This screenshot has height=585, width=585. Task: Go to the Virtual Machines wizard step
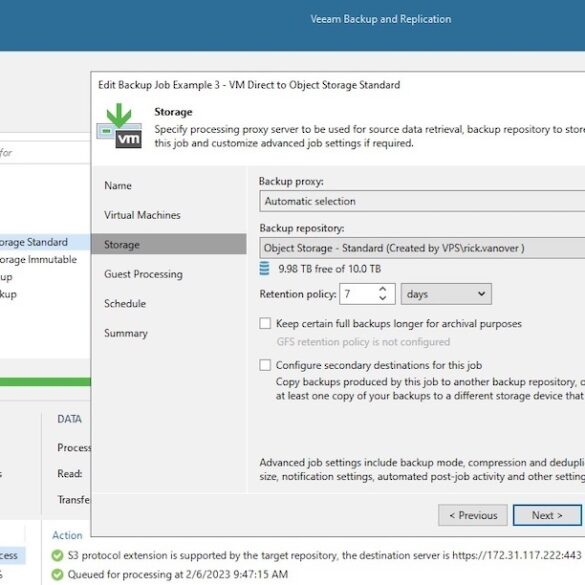pos(142,215)
